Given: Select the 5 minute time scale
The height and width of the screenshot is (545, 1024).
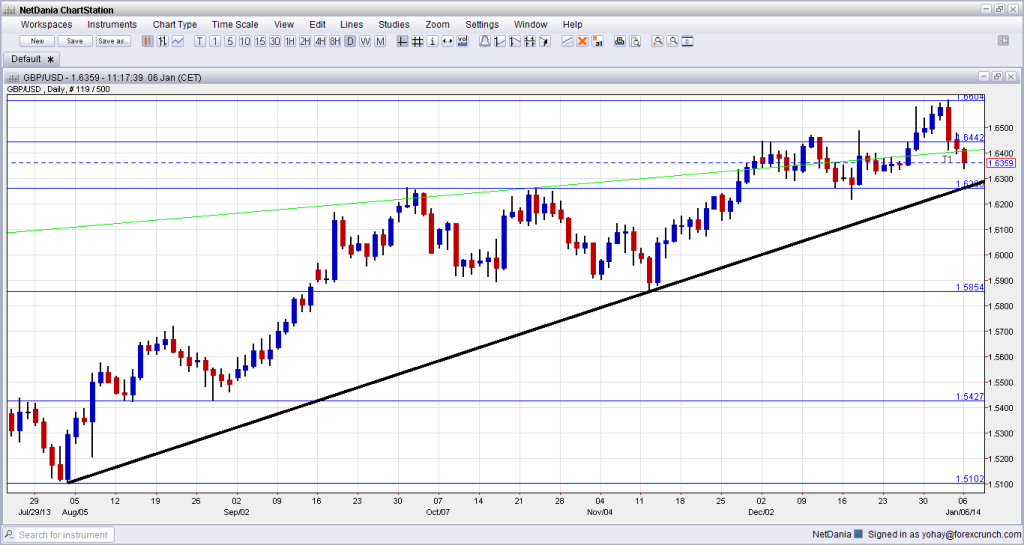Looking at the screenshot, I should (230, 41).
